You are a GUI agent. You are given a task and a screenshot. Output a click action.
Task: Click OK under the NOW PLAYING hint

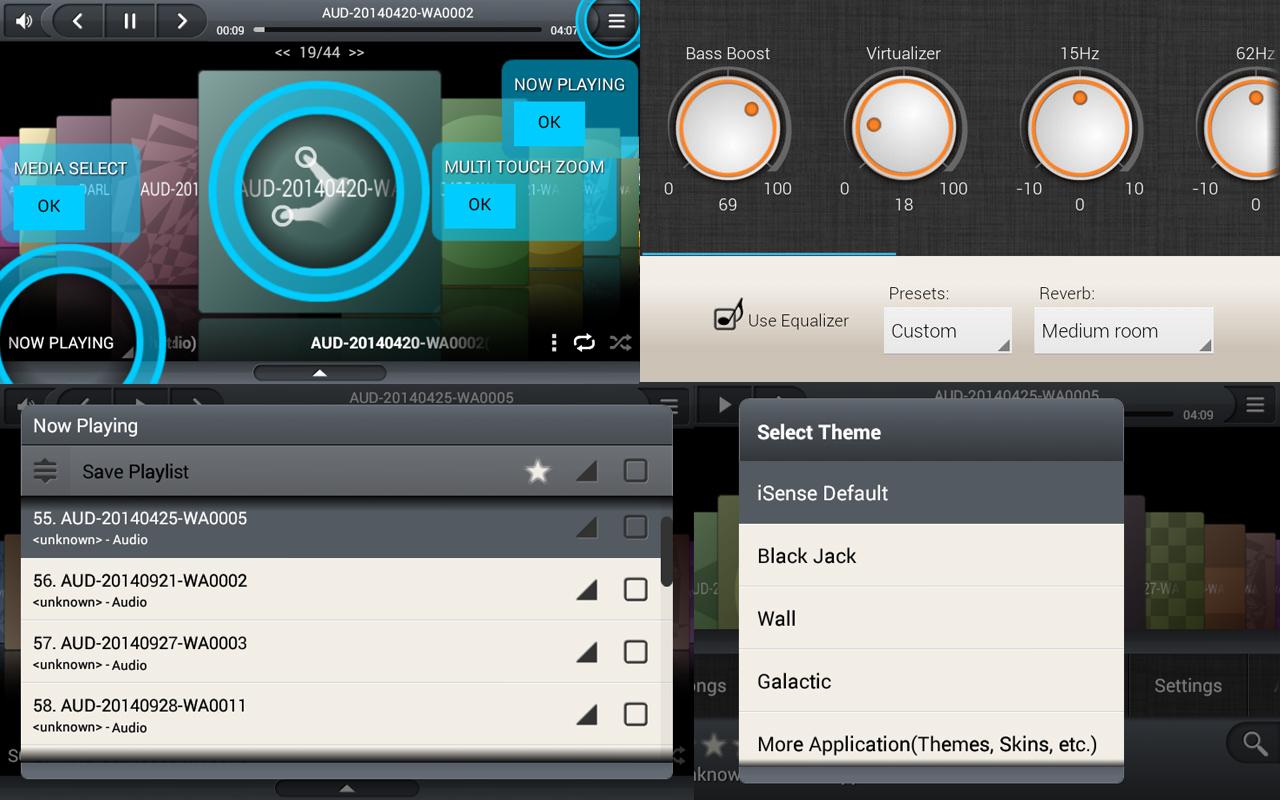549,122
